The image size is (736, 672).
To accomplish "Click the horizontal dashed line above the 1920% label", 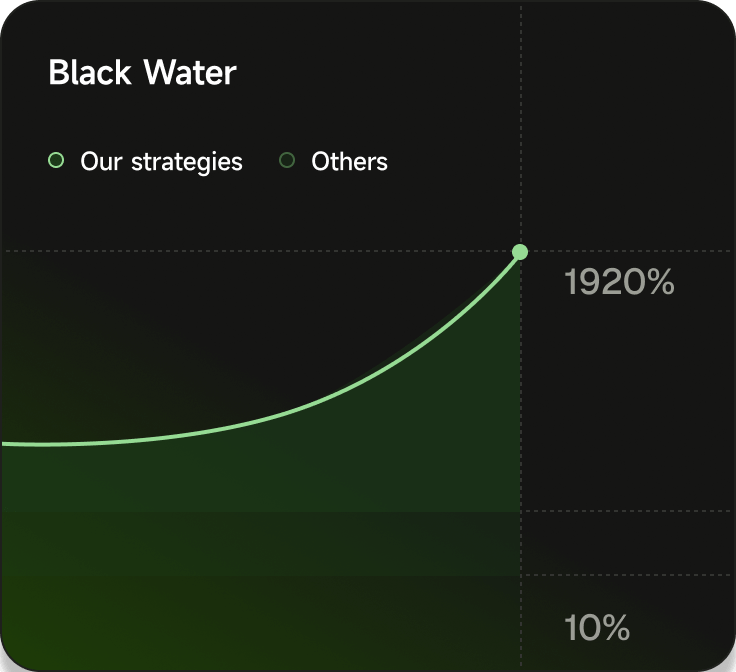I will point(630,251).
